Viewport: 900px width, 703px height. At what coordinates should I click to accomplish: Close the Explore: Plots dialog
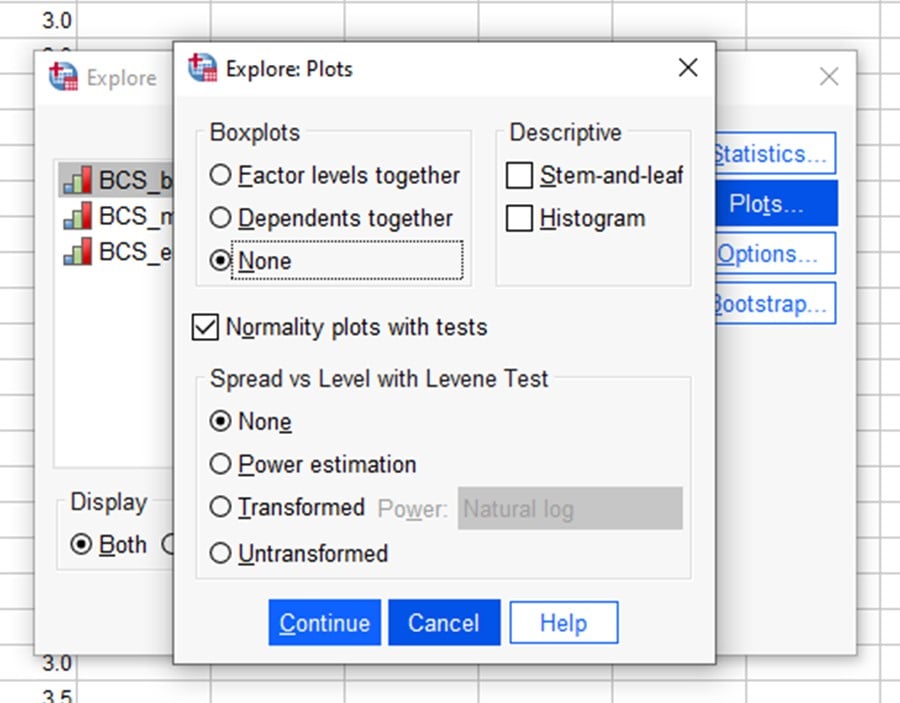tap(688, 68)
